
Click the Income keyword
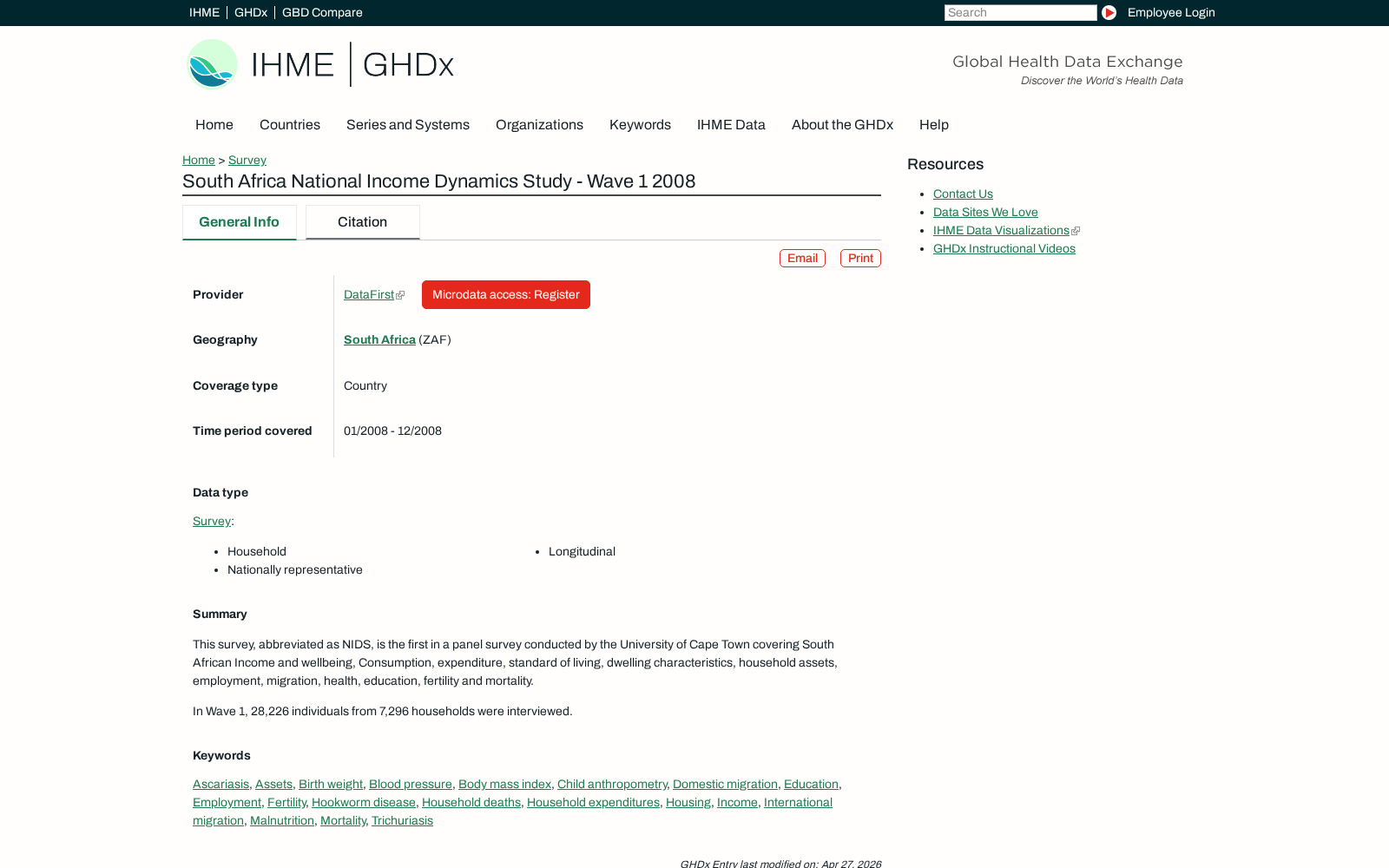pos(737,803)
